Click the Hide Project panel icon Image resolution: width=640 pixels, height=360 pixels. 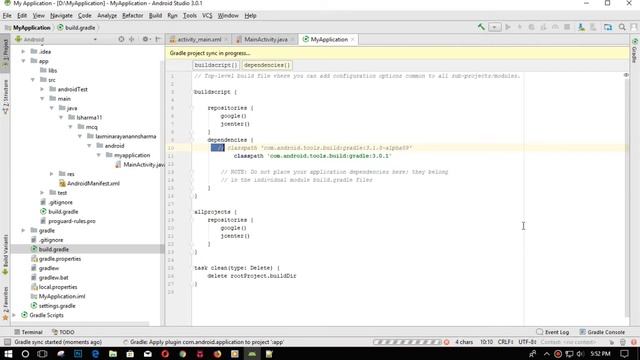click(158, 39)
